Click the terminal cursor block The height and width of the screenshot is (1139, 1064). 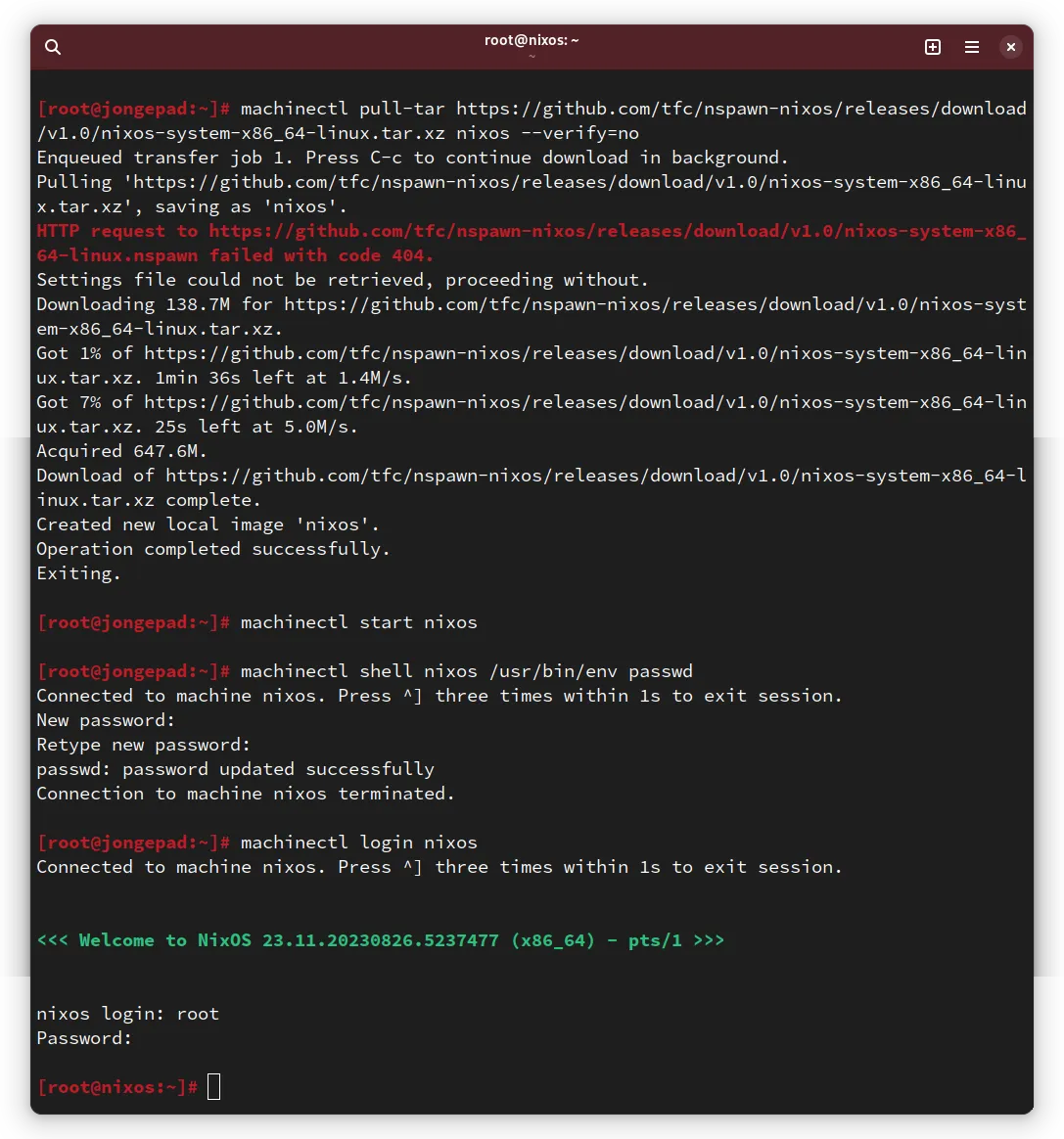tap(213, 1086)
